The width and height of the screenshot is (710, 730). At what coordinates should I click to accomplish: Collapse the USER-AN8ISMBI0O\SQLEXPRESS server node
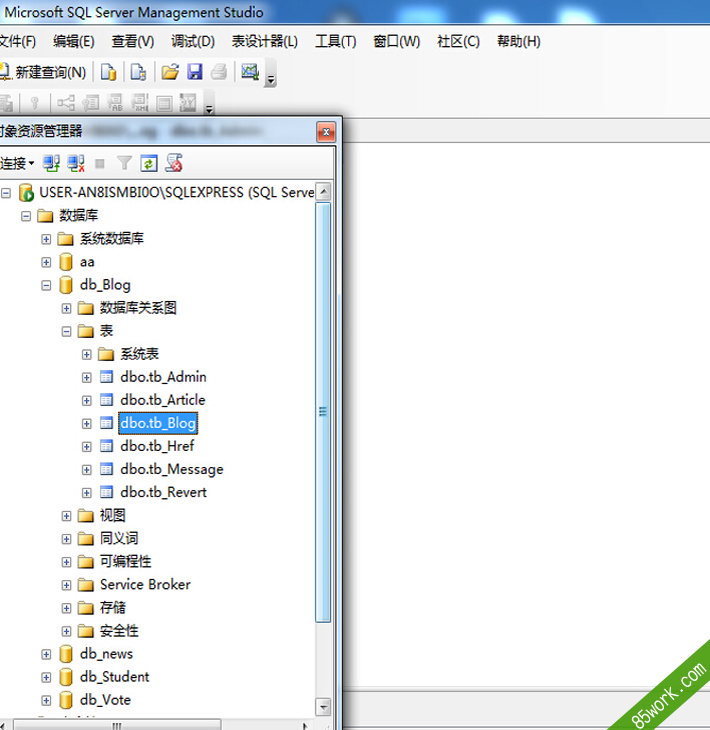click(x=6, y=193)
